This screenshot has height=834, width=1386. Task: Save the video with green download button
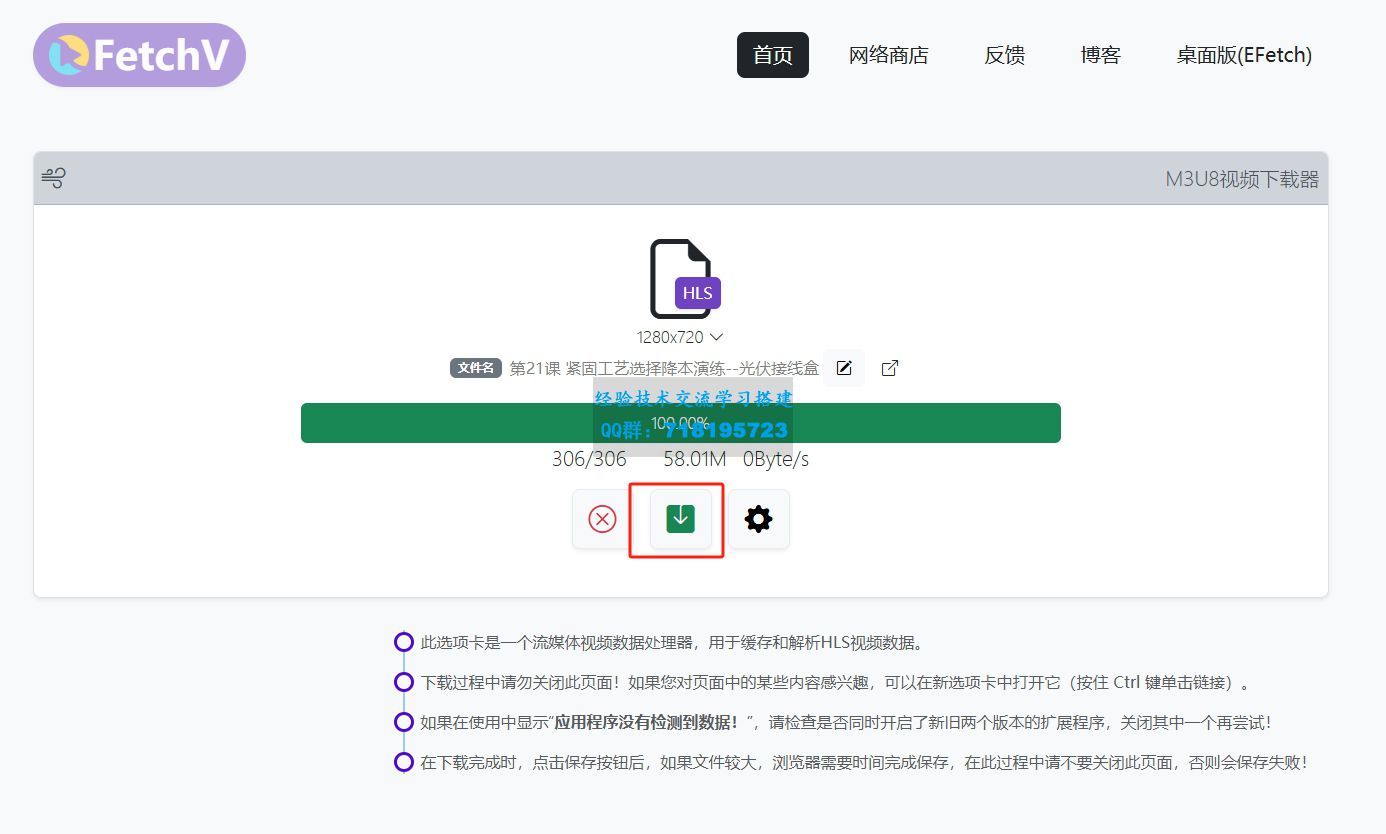680,519
